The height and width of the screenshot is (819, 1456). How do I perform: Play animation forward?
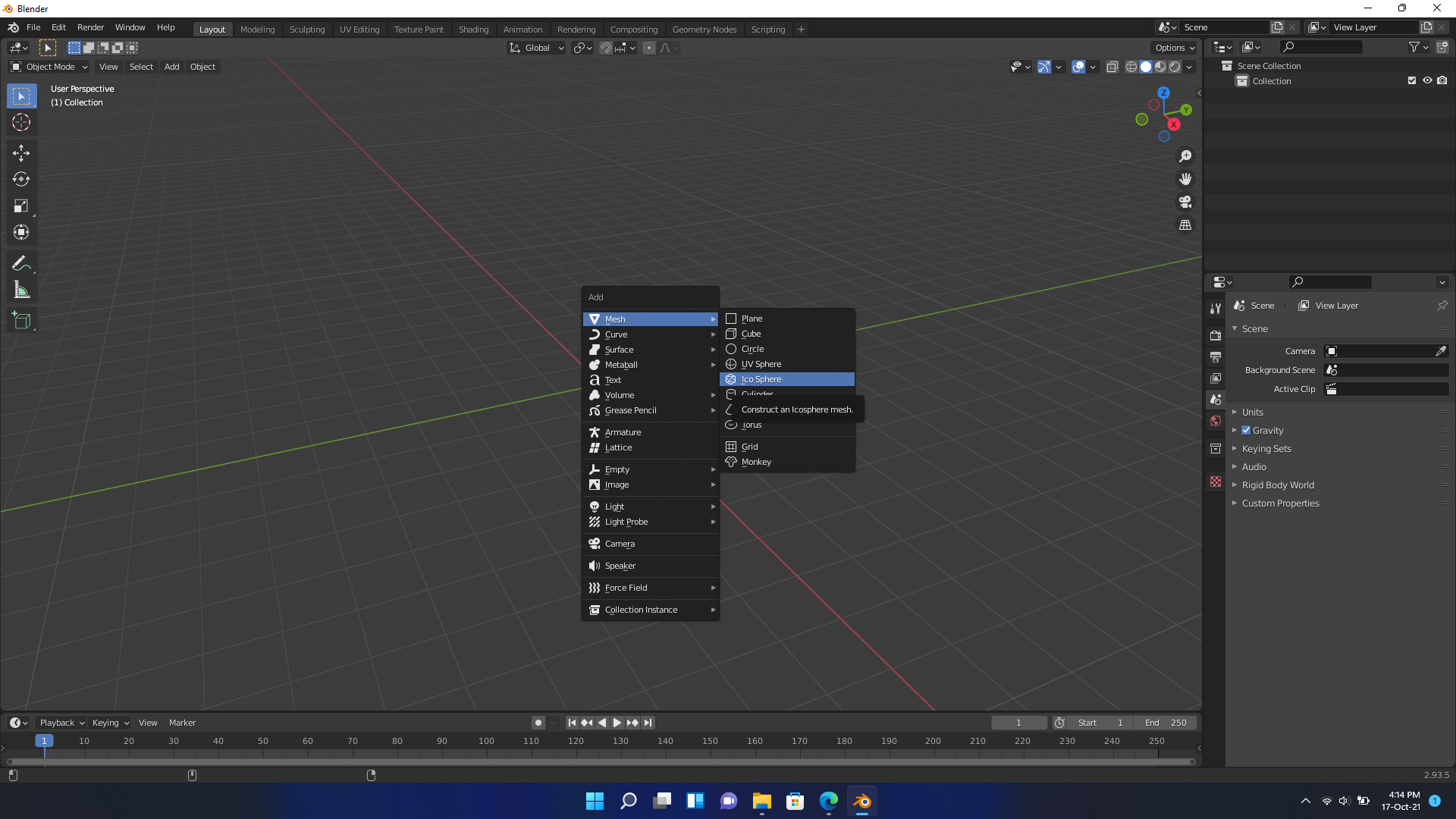click(617, 723)
